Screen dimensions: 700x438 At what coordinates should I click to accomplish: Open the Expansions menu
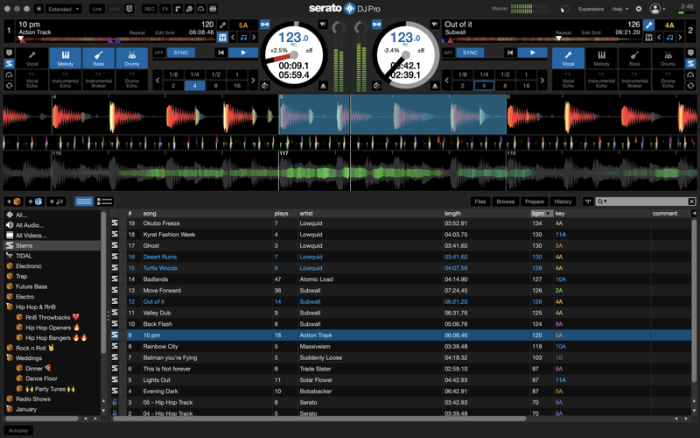(591, 8)
